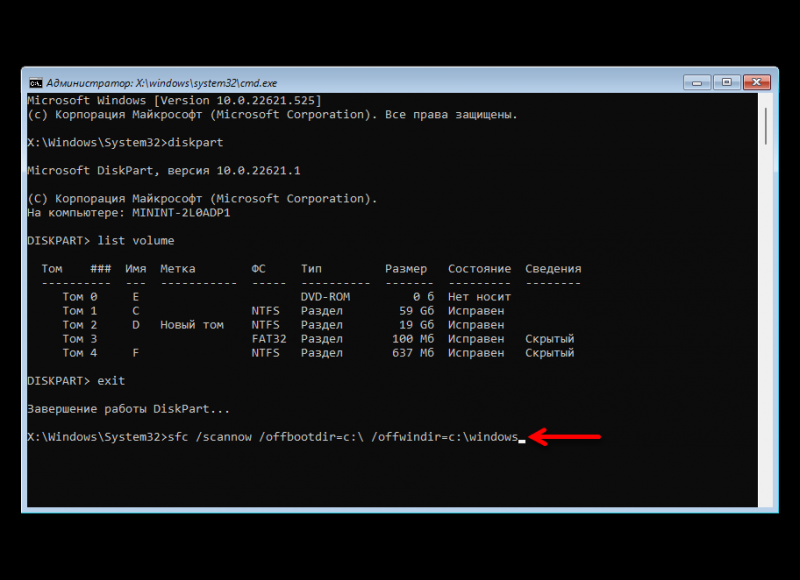Click the 'Том 3' row label
Screen dimensions: 800x580
80,339
